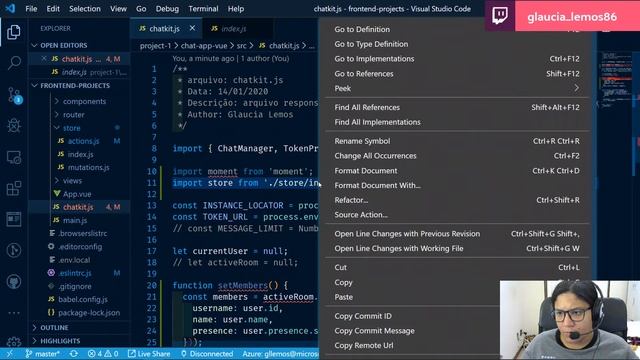
Task: Open package-lock.json file
Action: (x=89, y=313)
